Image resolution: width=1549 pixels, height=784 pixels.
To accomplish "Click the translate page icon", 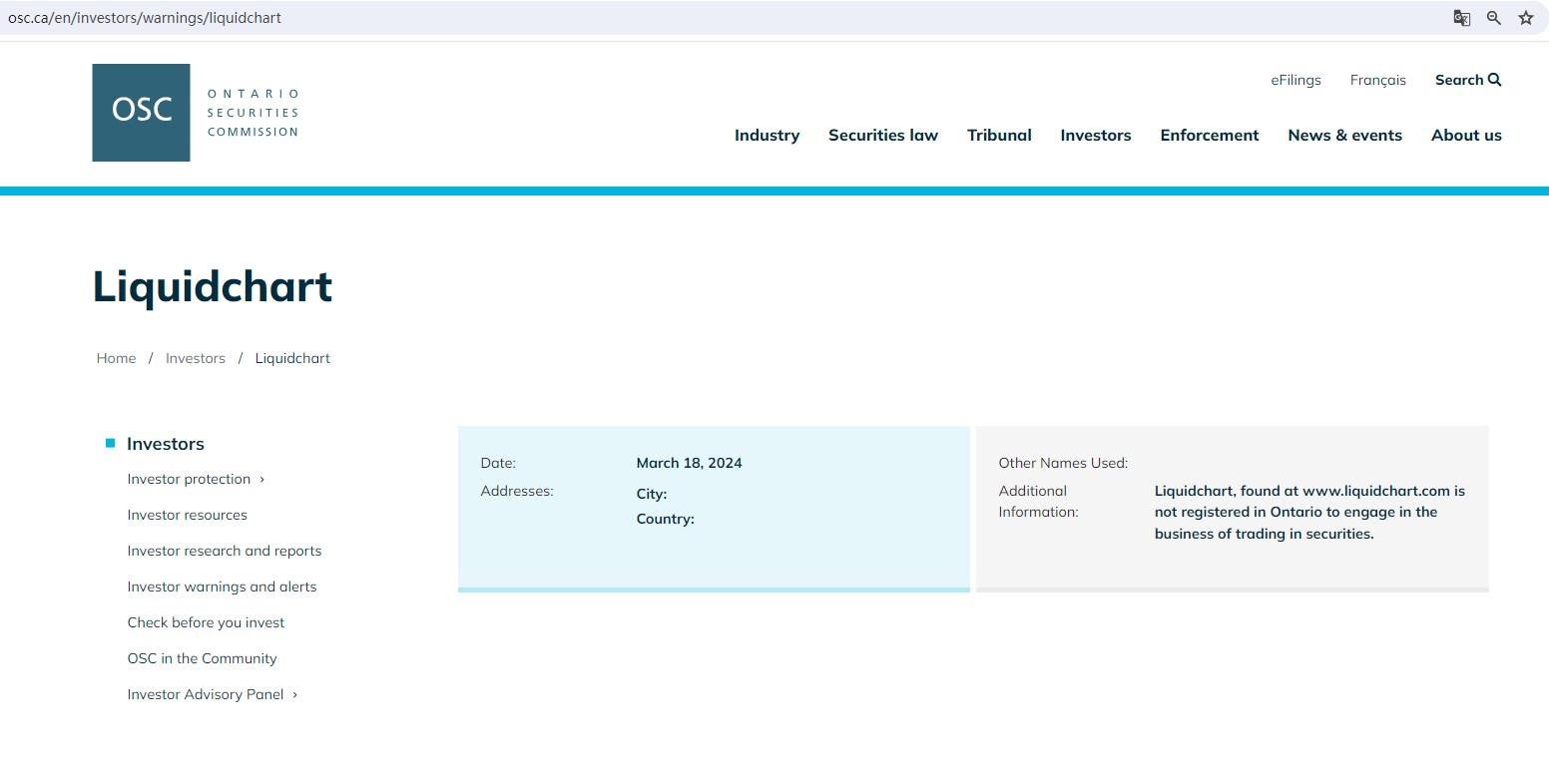I will pyautogui.click(x=1461, y=18).
